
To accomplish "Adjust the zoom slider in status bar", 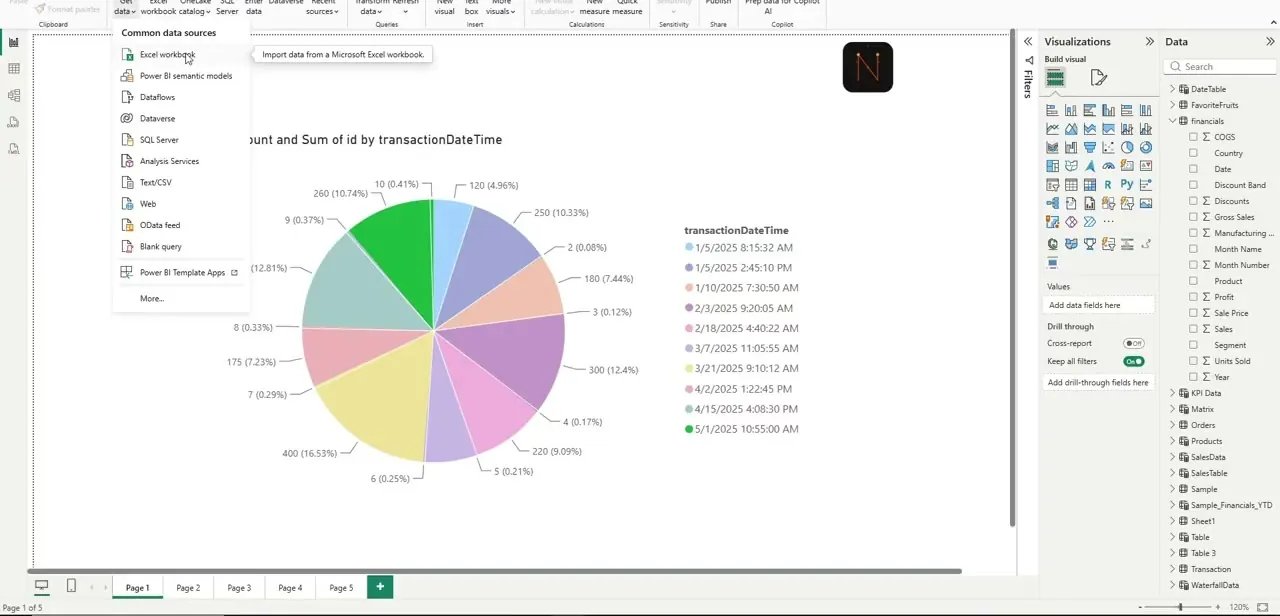I will pyautogui.click(x=1181, y=607).
